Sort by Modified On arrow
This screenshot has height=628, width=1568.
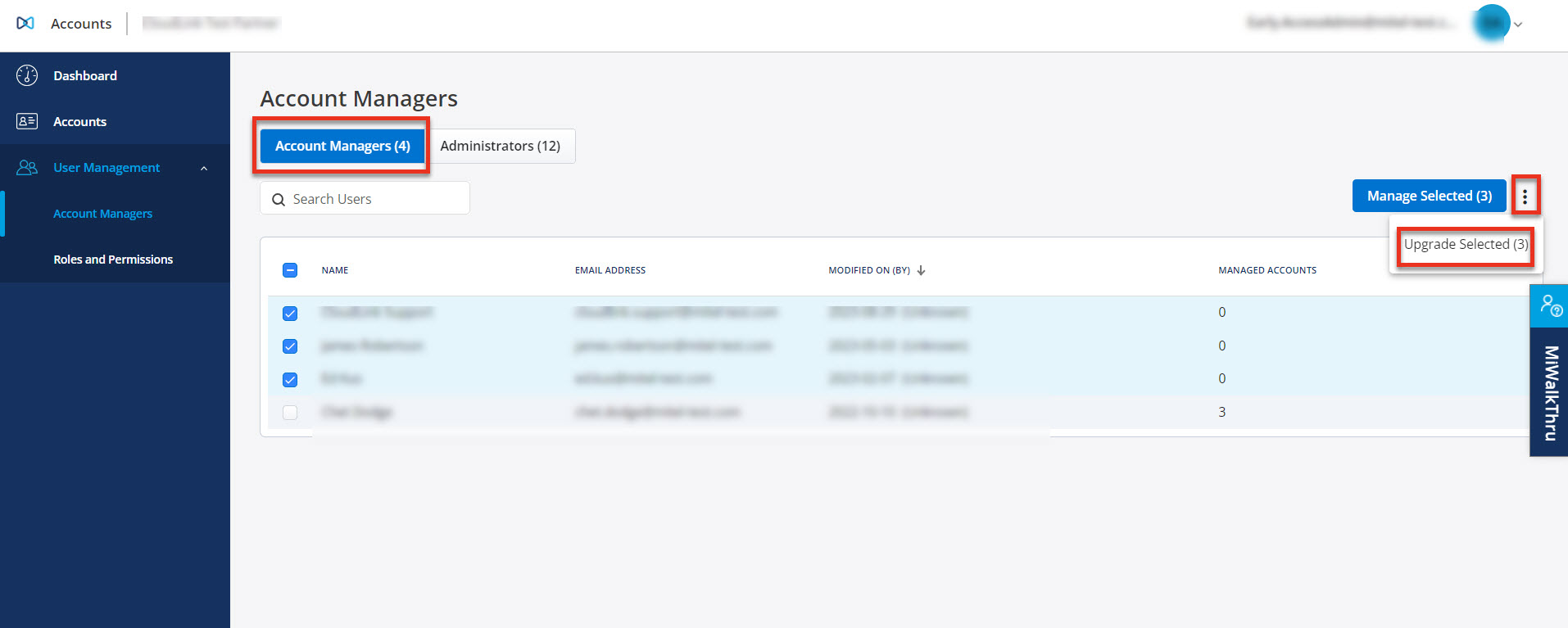pos(921,270)
